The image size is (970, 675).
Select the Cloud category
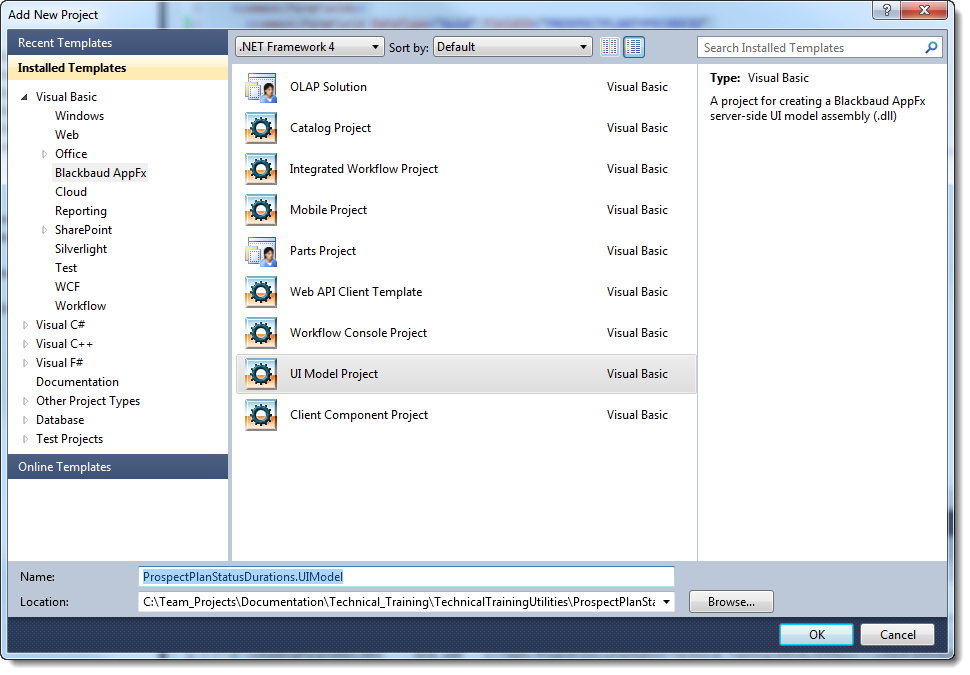click(x=71, y=192)
